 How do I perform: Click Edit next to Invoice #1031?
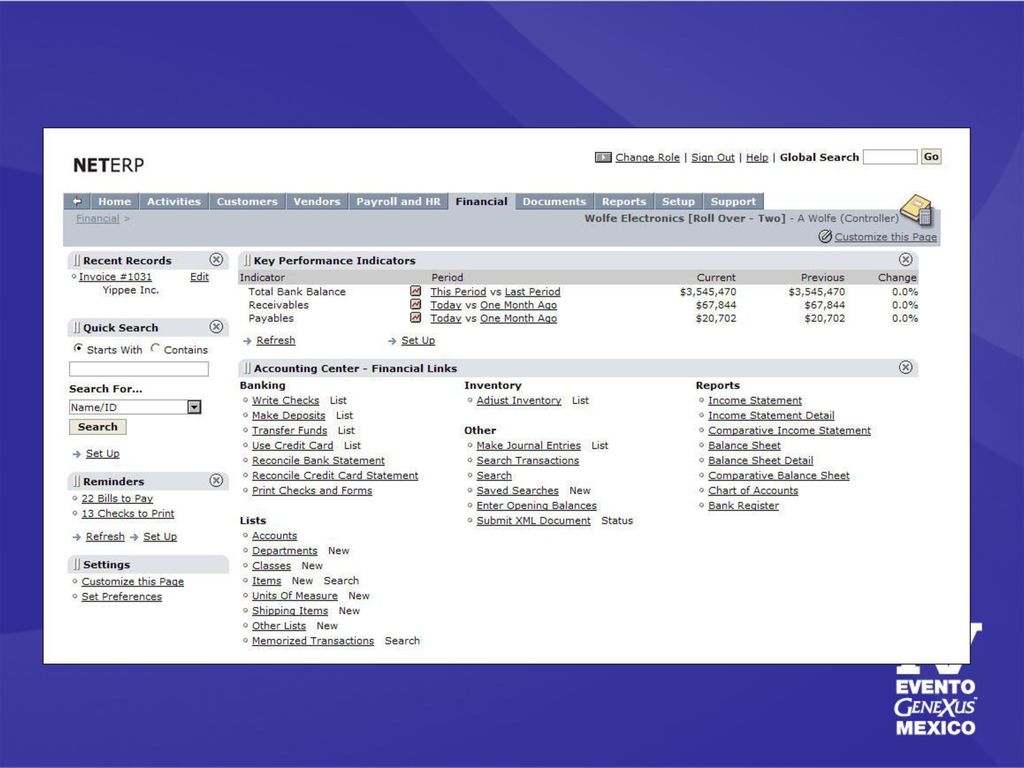coord(199,277)
